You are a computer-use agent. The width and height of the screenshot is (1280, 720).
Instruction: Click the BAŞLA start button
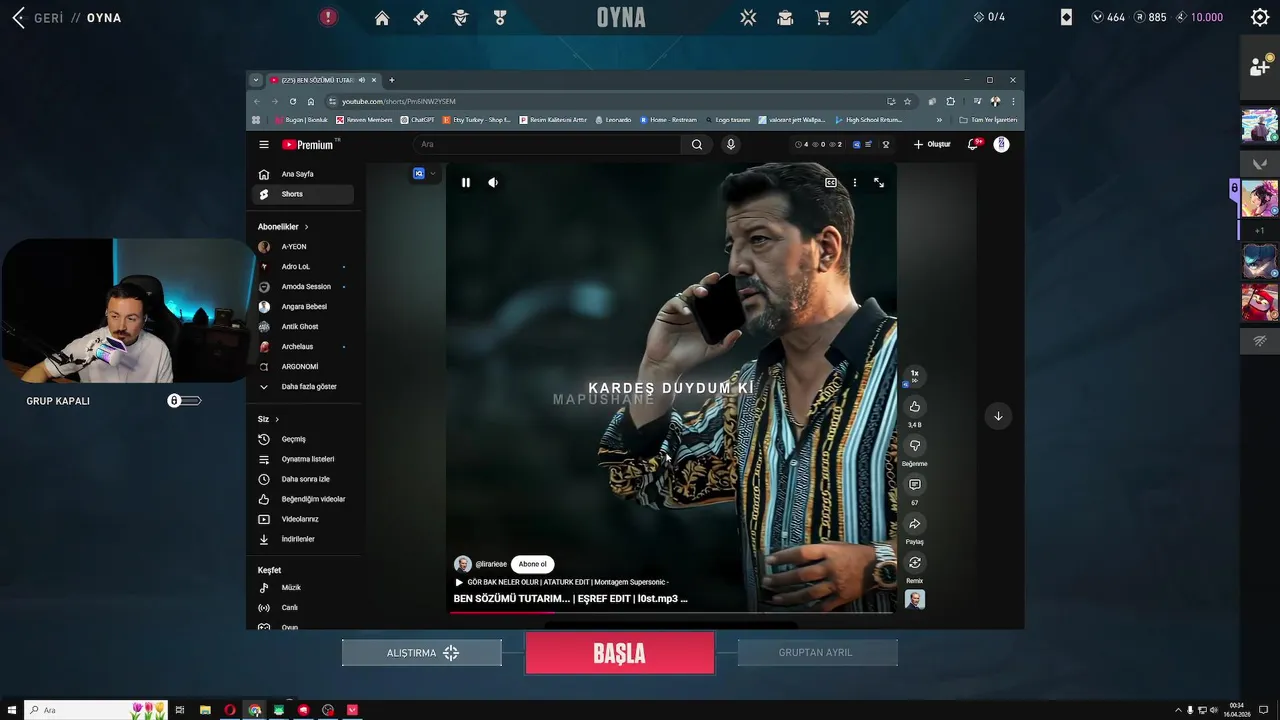coord(620,653)
